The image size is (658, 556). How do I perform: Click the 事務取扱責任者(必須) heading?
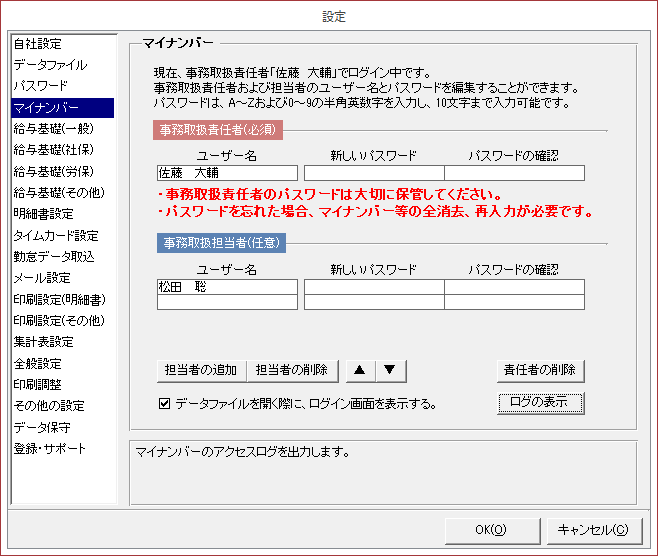(218, 130)
